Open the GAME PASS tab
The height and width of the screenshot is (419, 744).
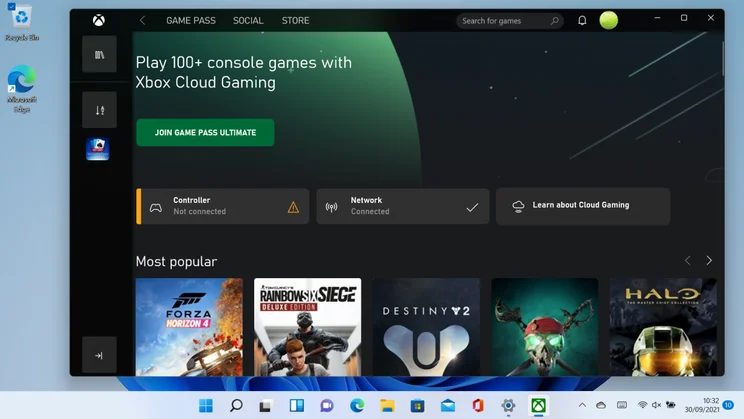click(x=191, y=20)
